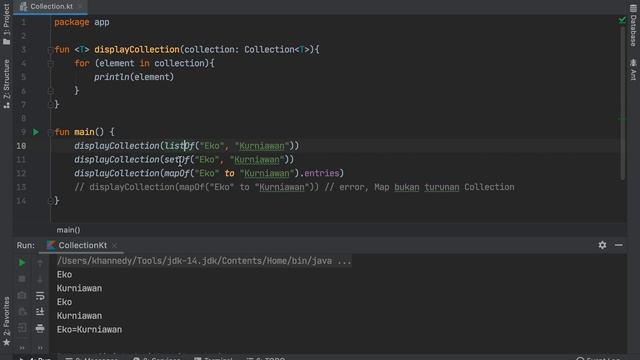Click '.entries' on line 12

(320, 173)
